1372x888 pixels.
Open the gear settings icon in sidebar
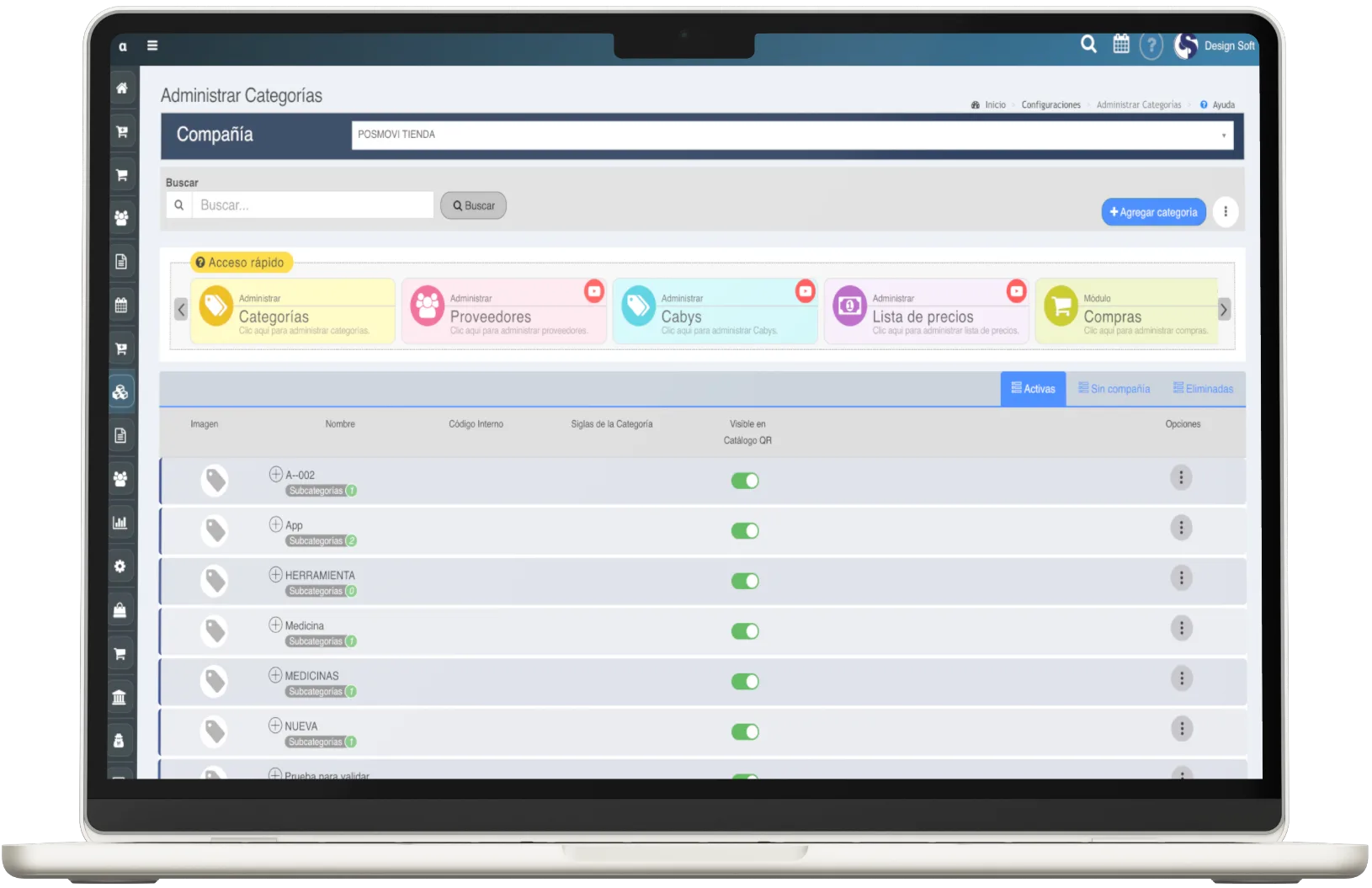pos(120,566)
